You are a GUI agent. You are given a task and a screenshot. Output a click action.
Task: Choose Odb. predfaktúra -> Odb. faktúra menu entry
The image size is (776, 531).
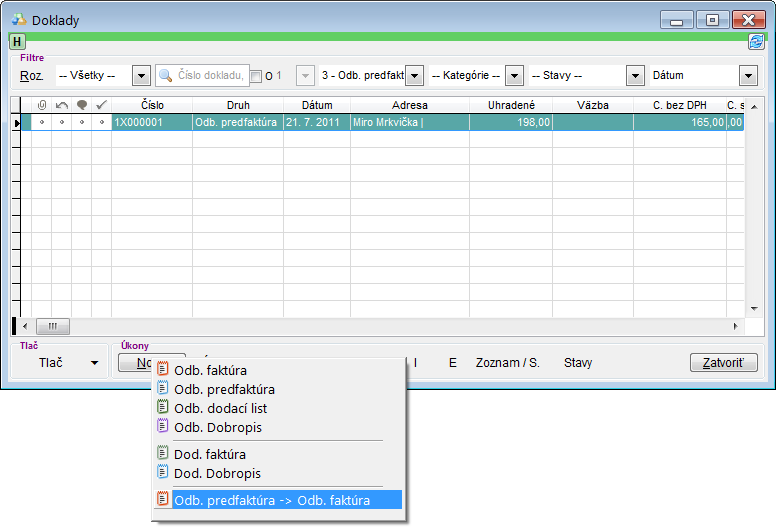click(x=271, y=500)
